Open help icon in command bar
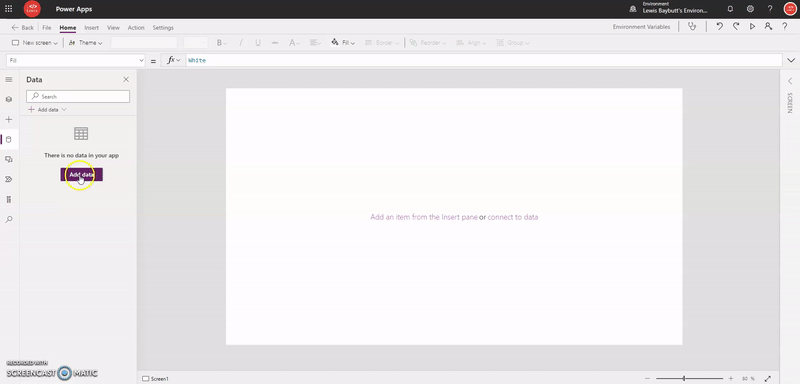The image size is (800, 384). (785, 27)
